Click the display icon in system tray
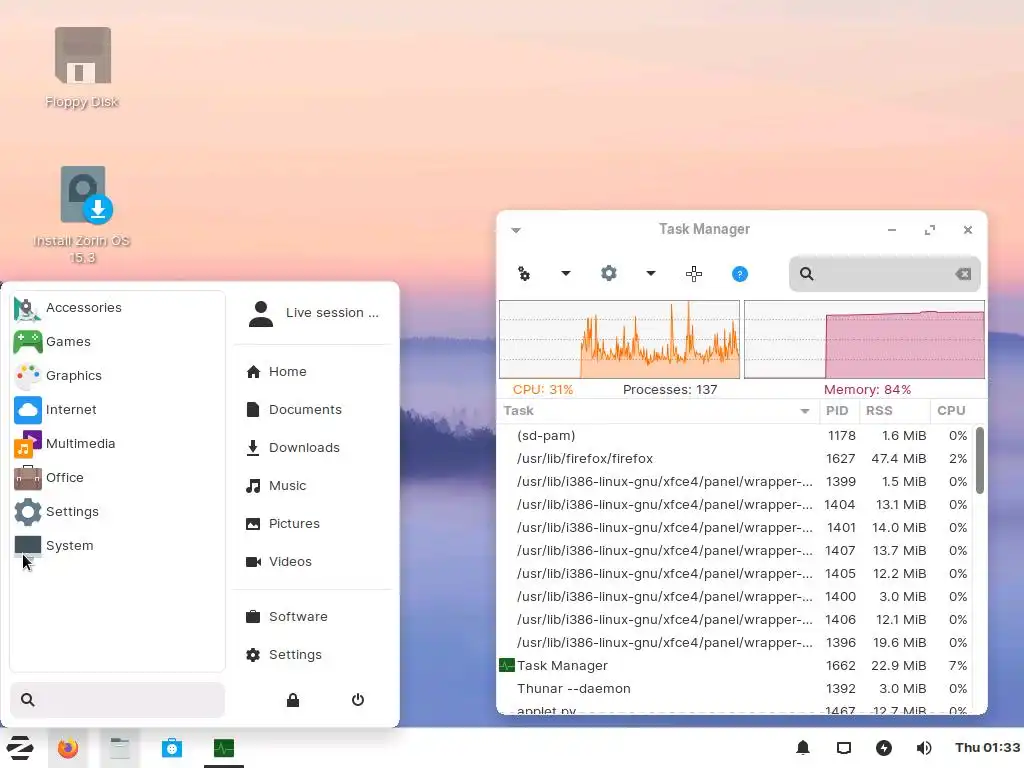 844,748
